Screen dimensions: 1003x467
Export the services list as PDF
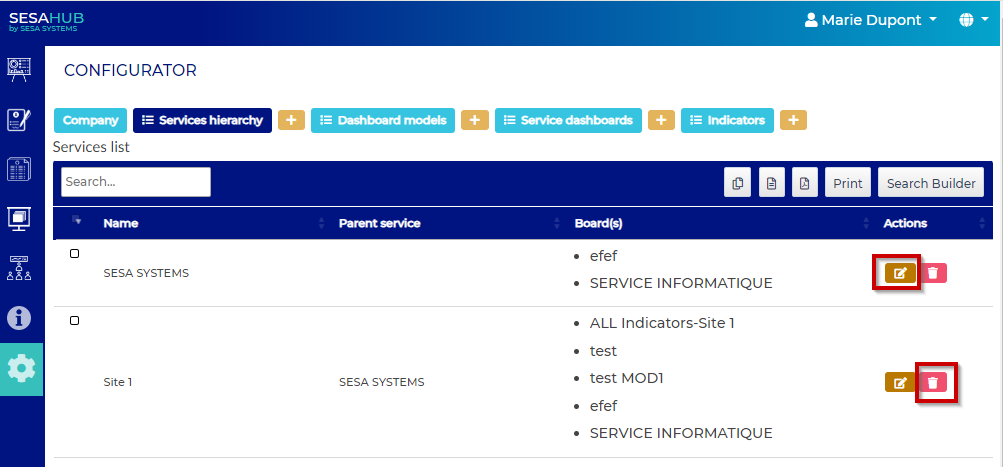click(804, 183)
